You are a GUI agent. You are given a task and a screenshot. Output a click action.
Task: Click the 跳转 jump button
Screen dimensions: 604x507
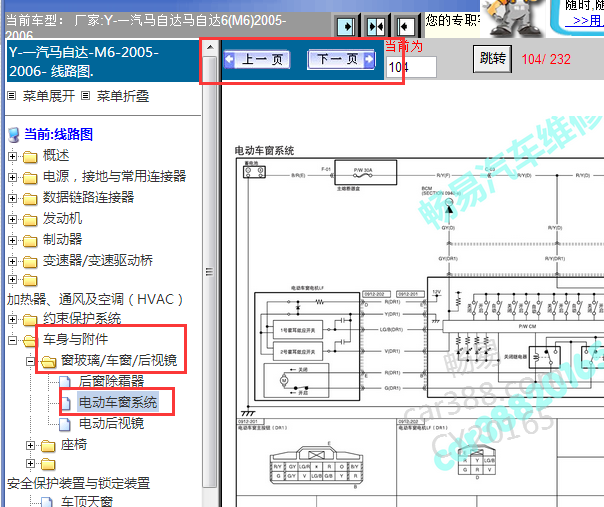click(x=492, y=59)
